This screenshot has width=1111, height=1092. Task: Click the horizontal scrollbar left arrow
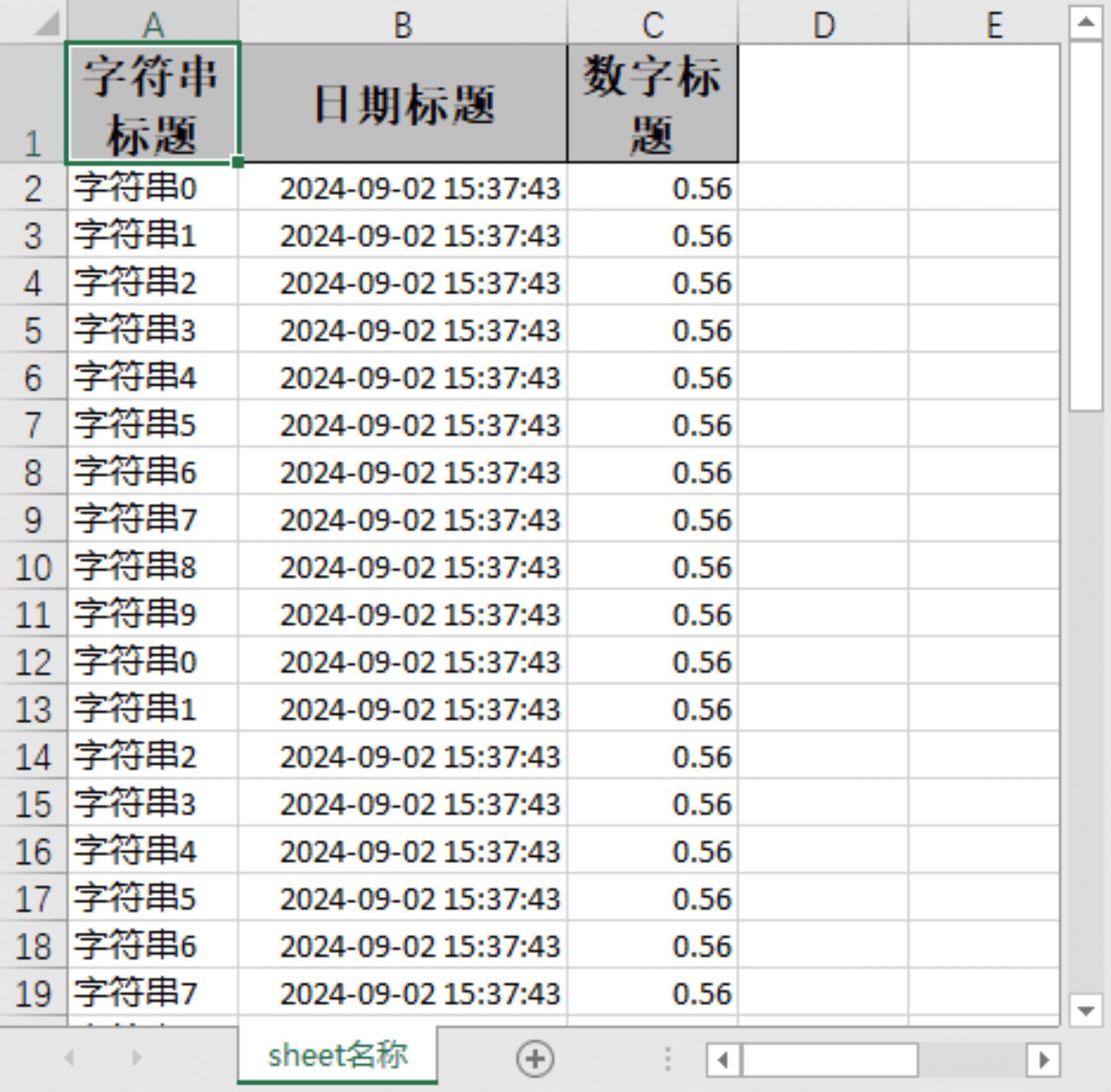click(x=724, y=1060)
